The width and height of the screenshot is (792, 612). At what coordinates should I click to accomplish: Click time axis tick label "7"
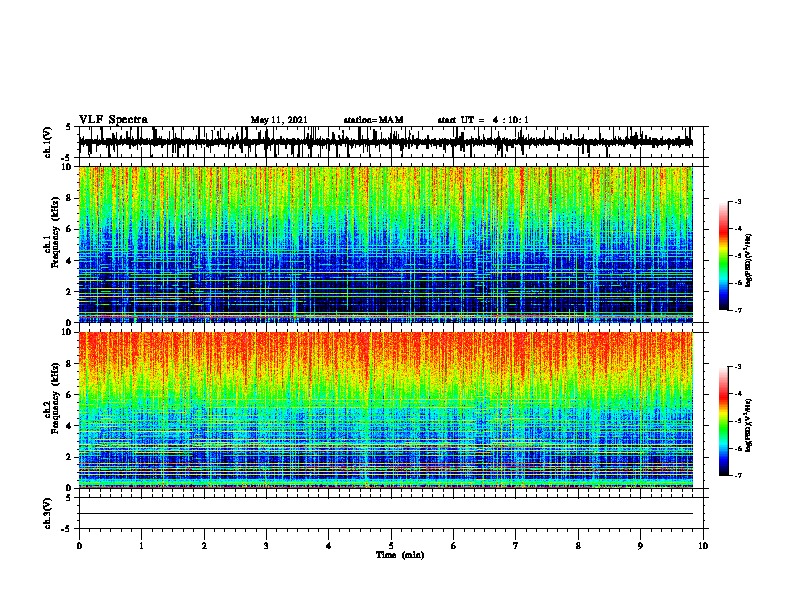(516, 546)
